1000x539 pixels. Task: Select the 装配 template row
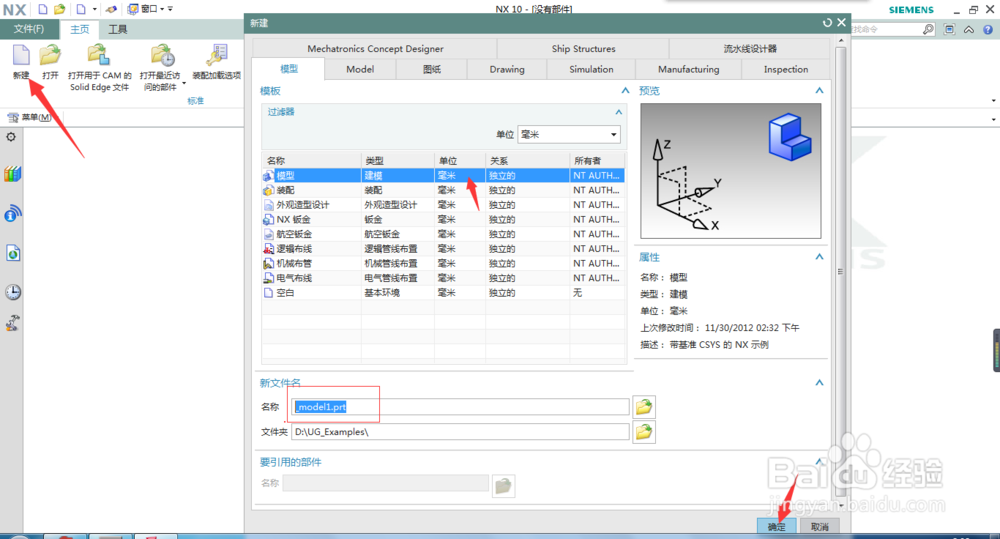(443, 190)
